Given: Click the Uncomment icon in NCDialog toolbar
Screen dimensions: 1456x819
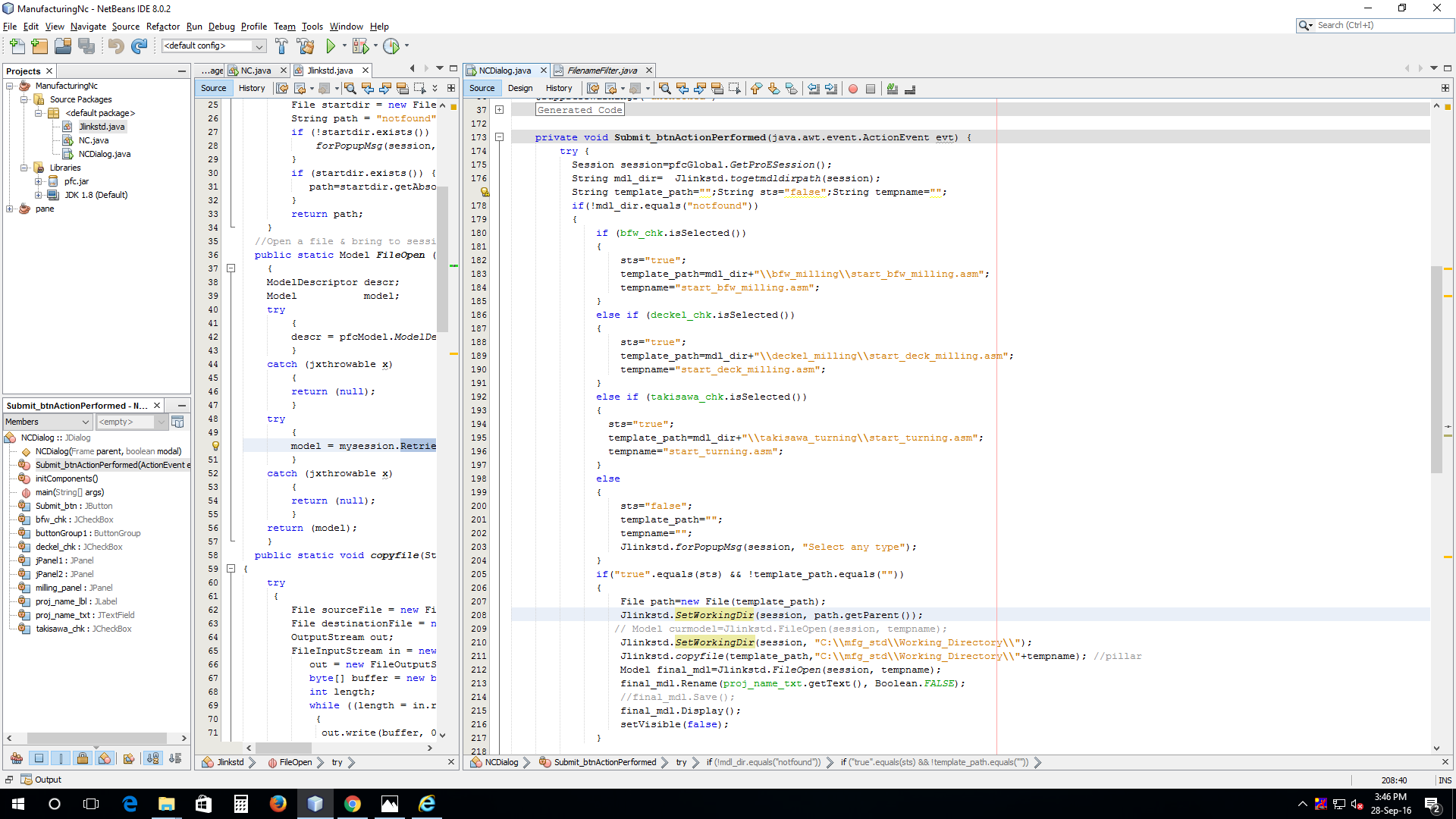Looking at the screenshot, I should pos(910,89).
